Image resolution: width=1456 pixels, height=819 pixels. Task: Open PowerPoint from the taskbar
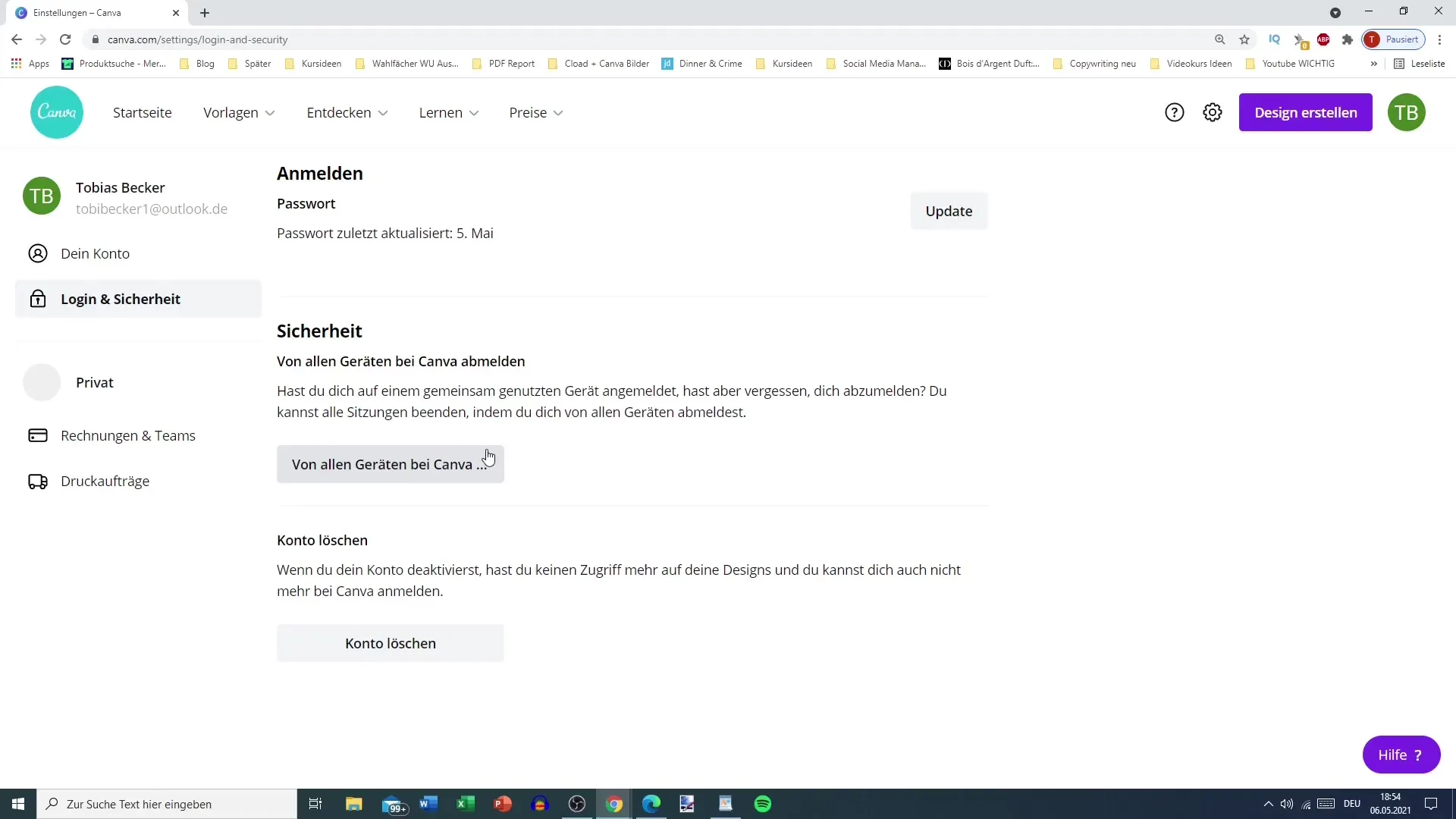(x=503, y=804)
